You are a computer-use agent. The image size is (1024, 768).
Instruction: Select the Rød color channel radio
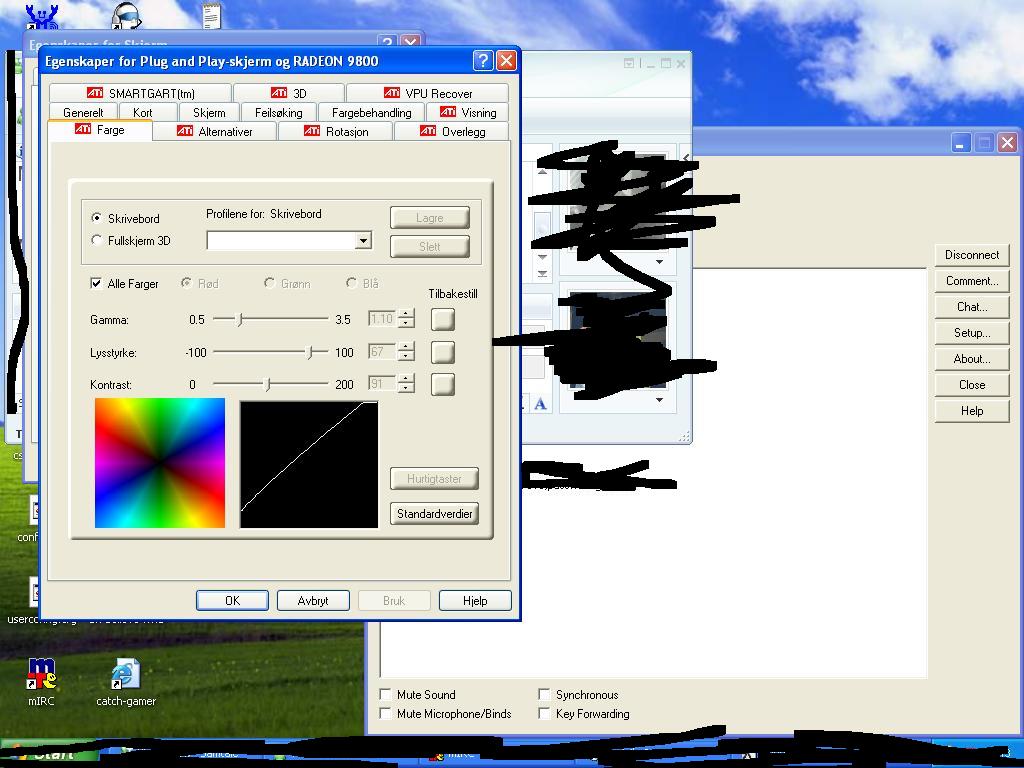(187, 283)
